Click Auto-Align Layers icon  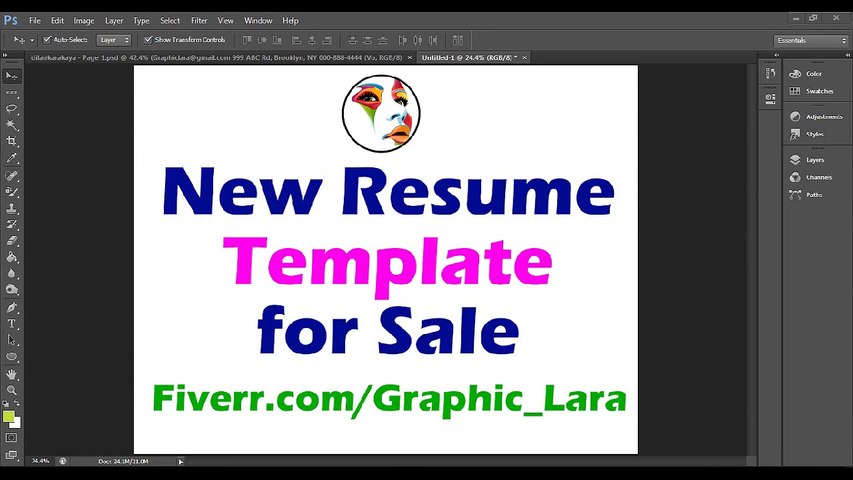pos(458,40)
